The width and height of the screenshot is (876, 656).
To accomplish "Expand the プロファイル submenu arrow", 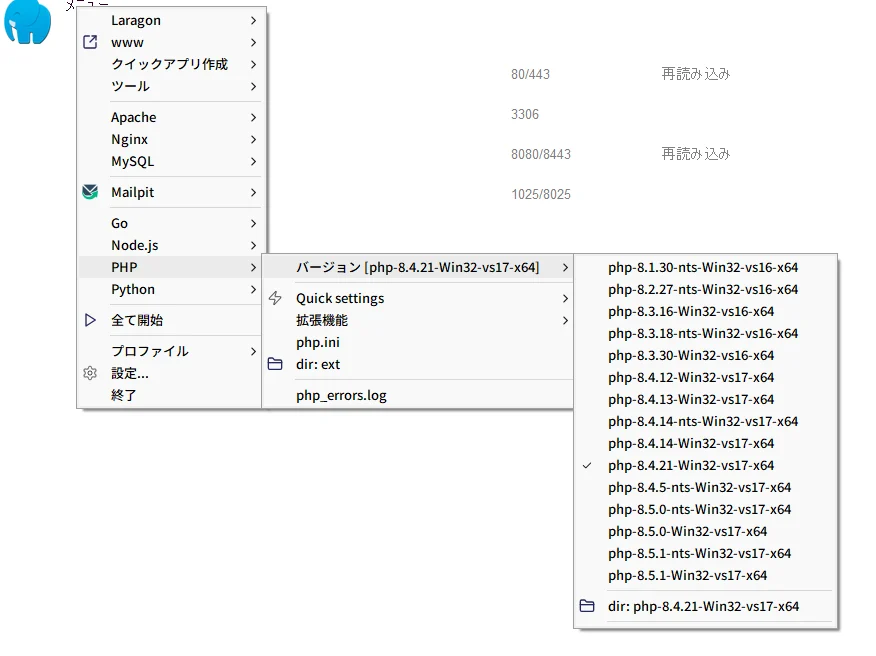I will [x=254, y=351].
